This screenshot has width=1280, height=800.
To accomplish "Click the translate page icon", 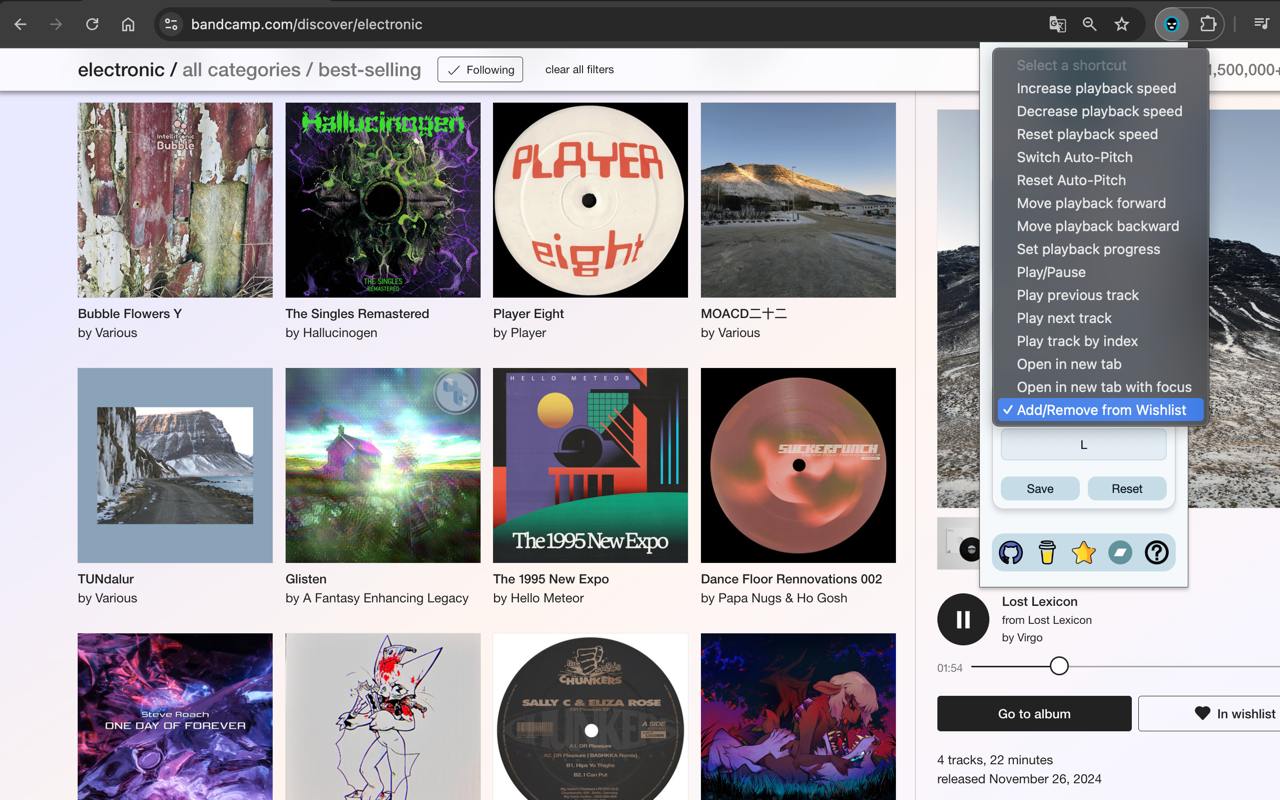I will tap(1057, 24).
